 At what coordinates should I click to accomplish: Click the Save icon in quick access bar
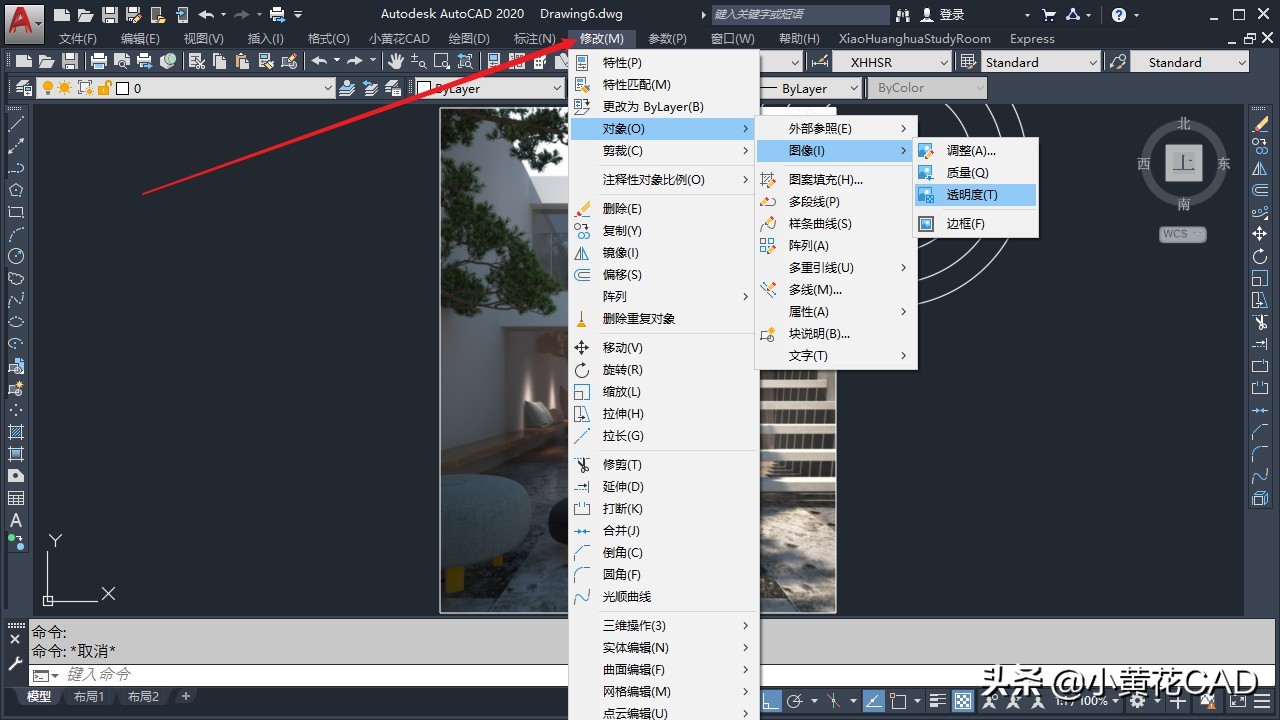(110, 14)
